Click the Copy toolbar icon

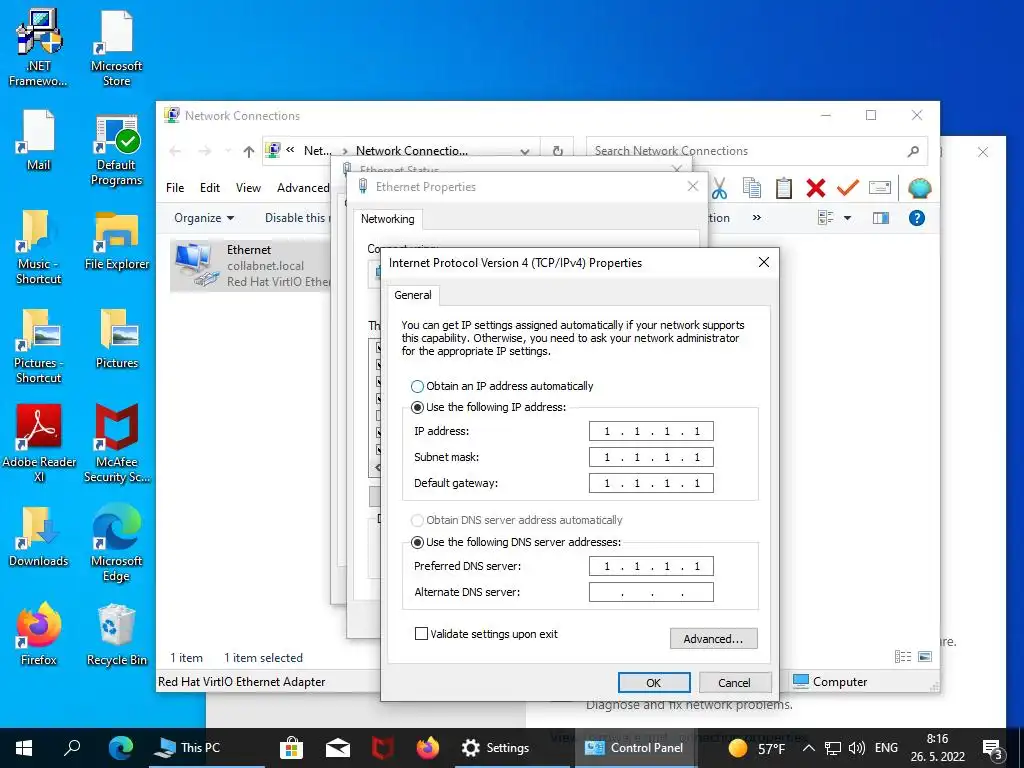(752, 188)
